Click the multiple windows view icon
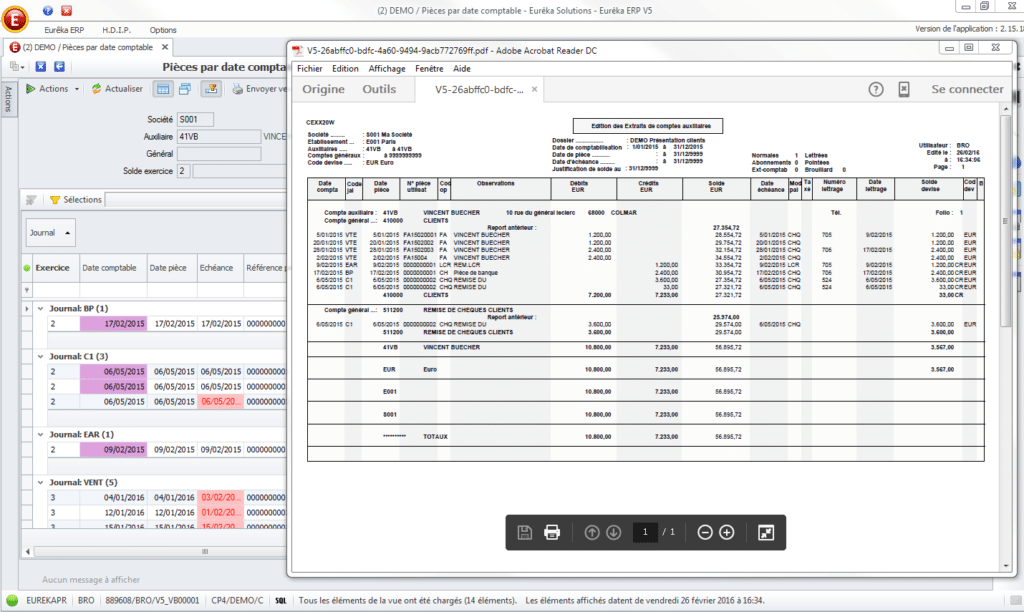Viewport: 1024px width, 612px height. (184, 89)
